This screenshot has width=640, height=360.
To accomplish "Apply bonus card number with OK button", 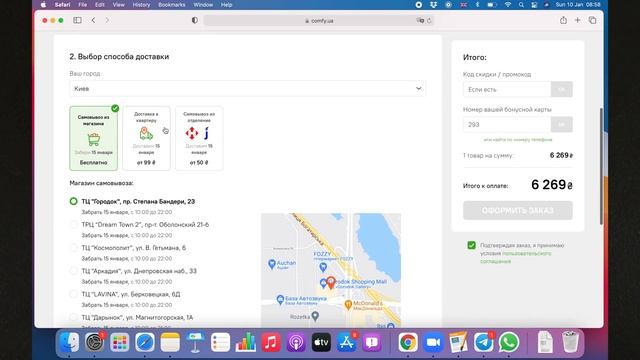I will 562,124.
